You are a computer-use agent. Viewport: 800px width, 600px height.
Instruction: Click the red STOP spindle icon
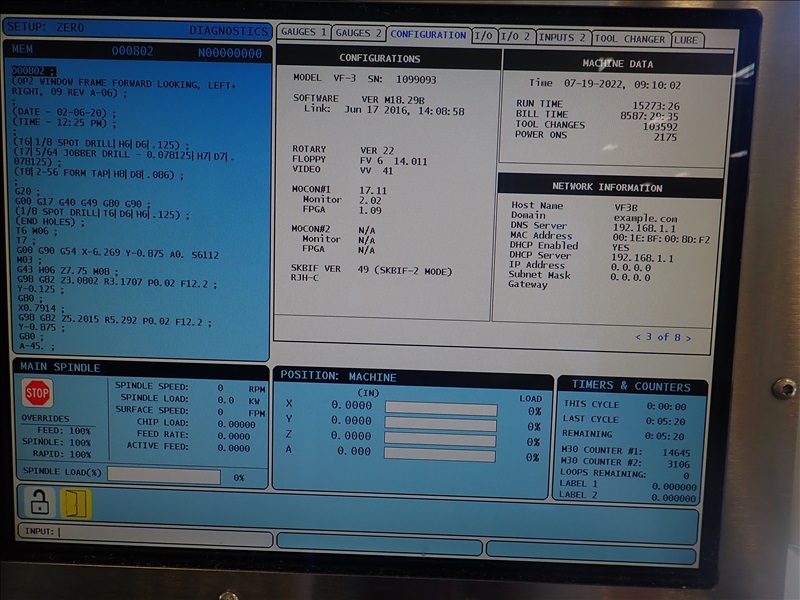(x=37, y=393)
